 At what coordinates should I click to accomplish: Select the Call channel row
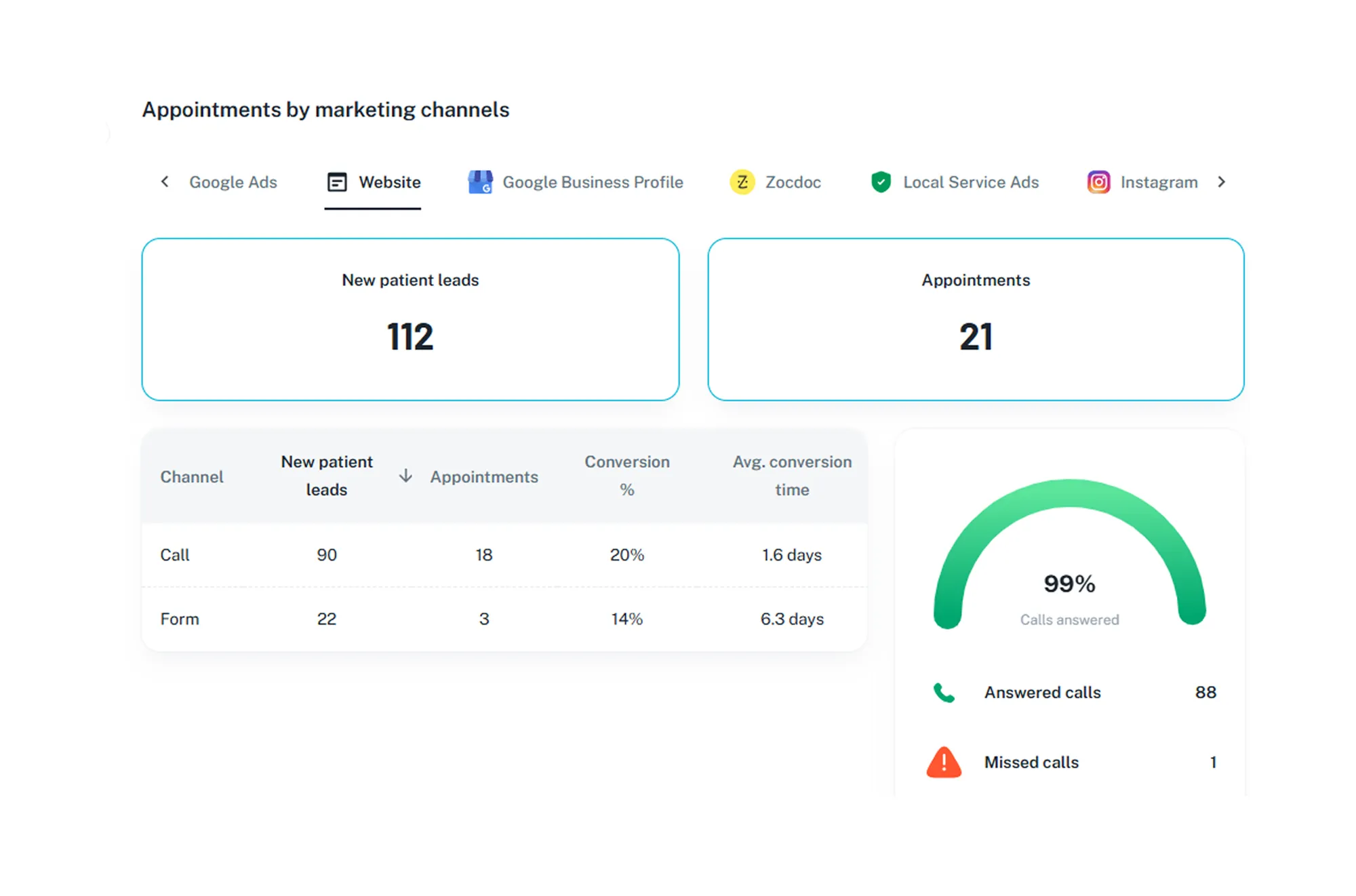(175, 555)
